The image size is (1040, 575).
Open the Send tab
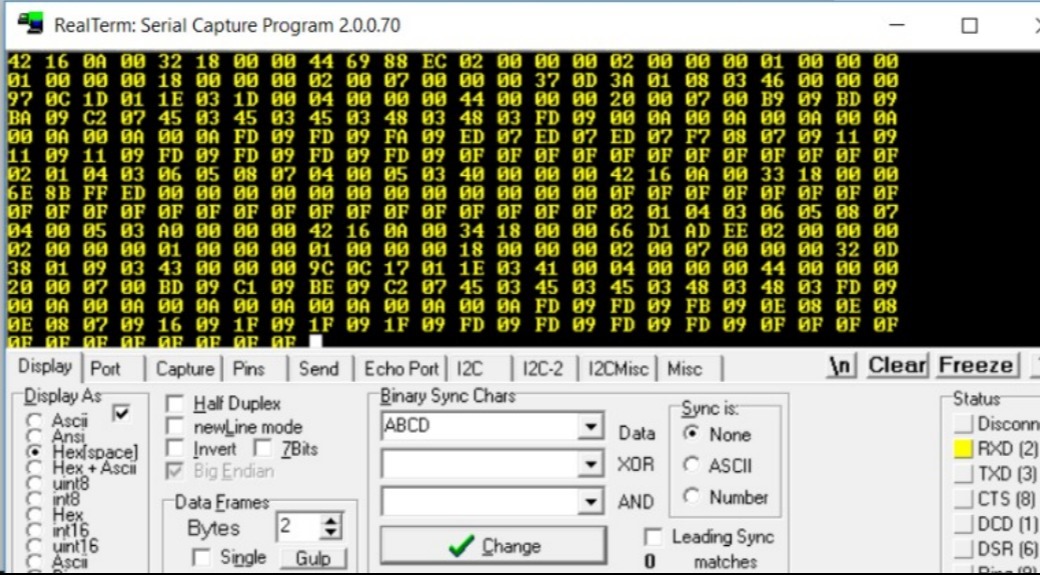coord(318,369)
